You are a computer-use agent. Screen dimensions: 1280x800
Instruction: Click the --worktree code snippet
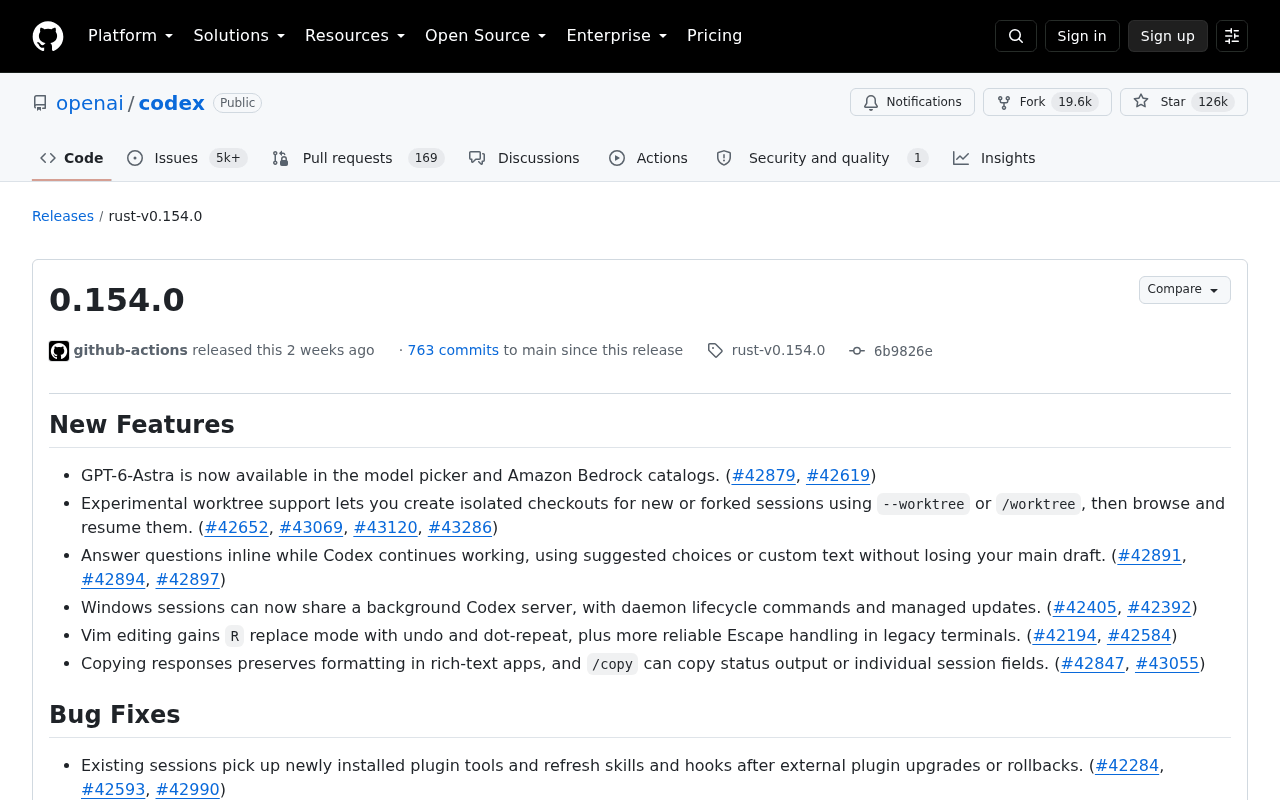pyautogui.click(x=923, y=504)
